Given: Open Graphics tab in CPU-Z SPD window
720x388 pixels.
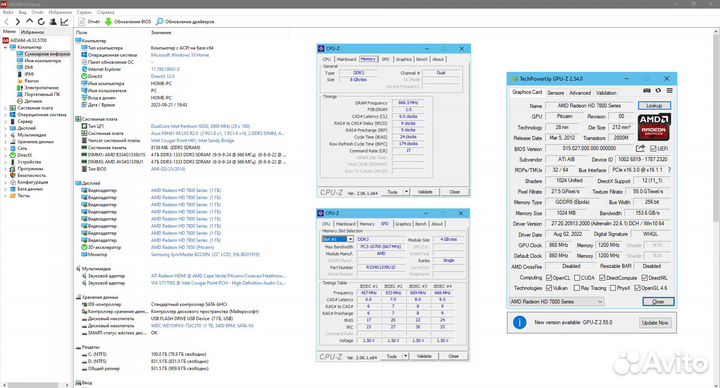Looking at the screenshot, I should pyautogui.click(x=403, y=224).
